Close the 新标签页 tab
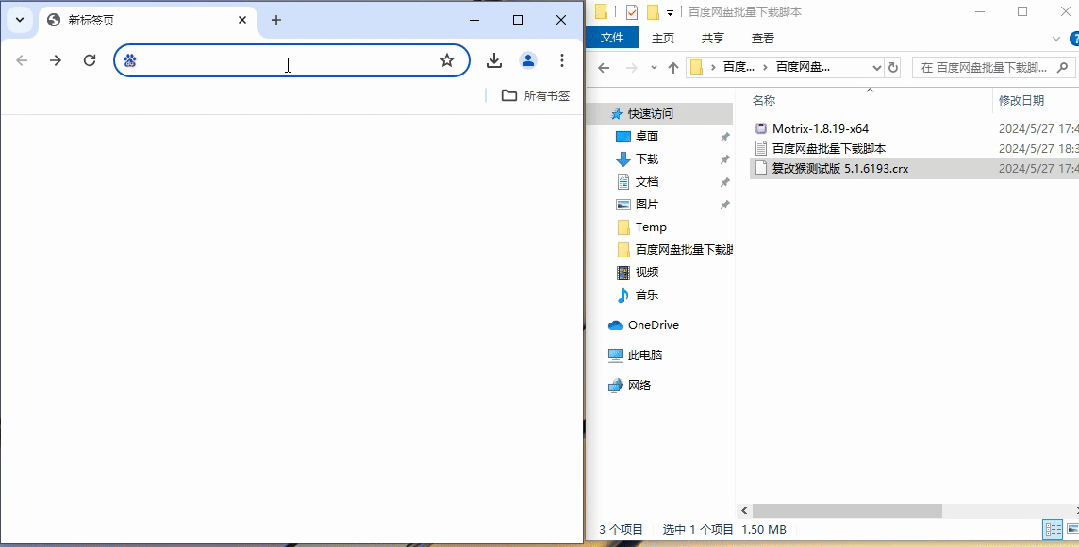The width and height of the screenshot is (1079, 547). click(x=242, y=20)
